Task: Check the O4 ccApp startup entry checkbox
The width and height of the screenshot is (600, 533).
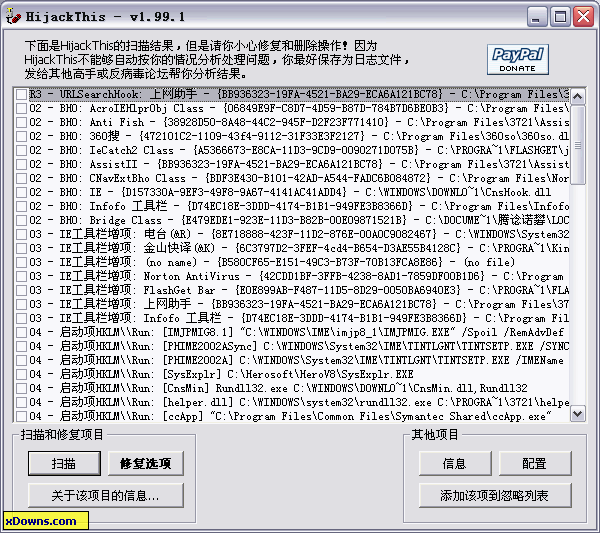Action: point(21,416)
